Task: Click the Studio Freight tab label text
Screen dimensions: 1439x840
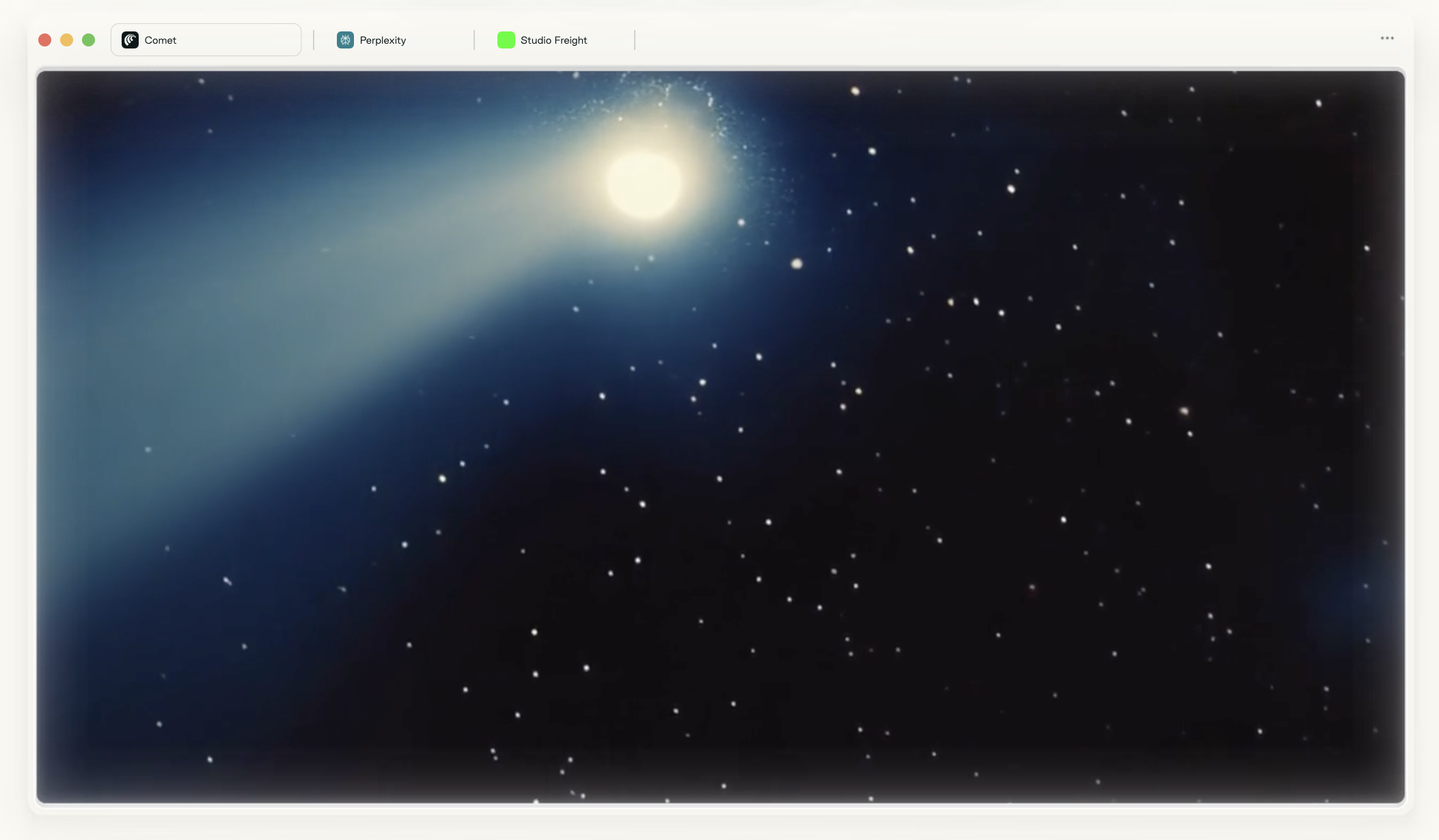Action: [x=553, y=40]
